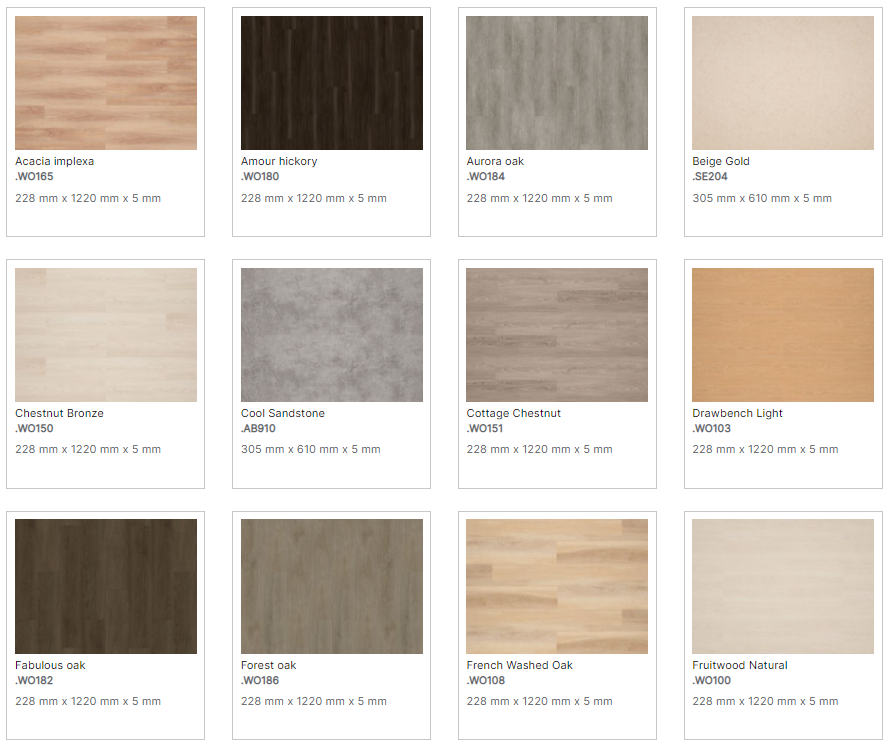
Task: Follow the Forest oak title link
Action: 268,665
